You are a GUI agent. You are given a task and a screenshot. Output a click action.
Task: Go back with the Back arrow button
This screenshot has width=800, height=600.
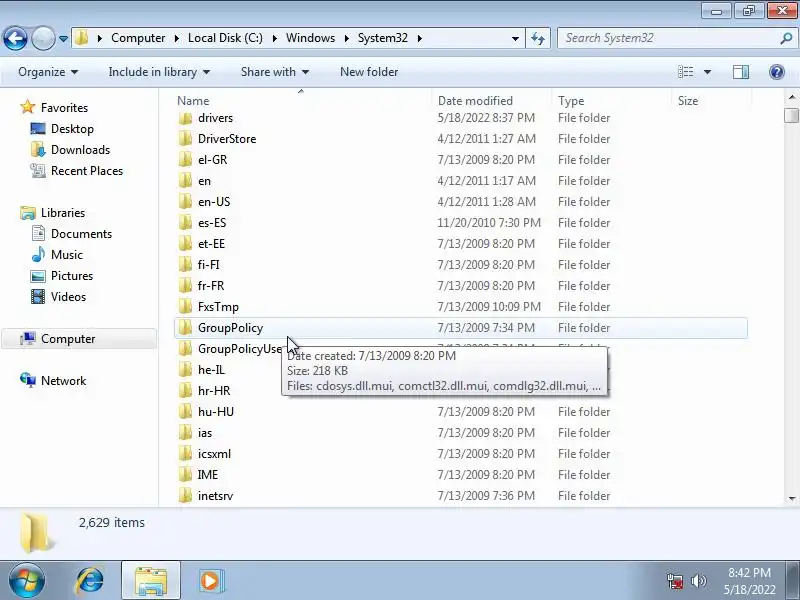(15, 38)
